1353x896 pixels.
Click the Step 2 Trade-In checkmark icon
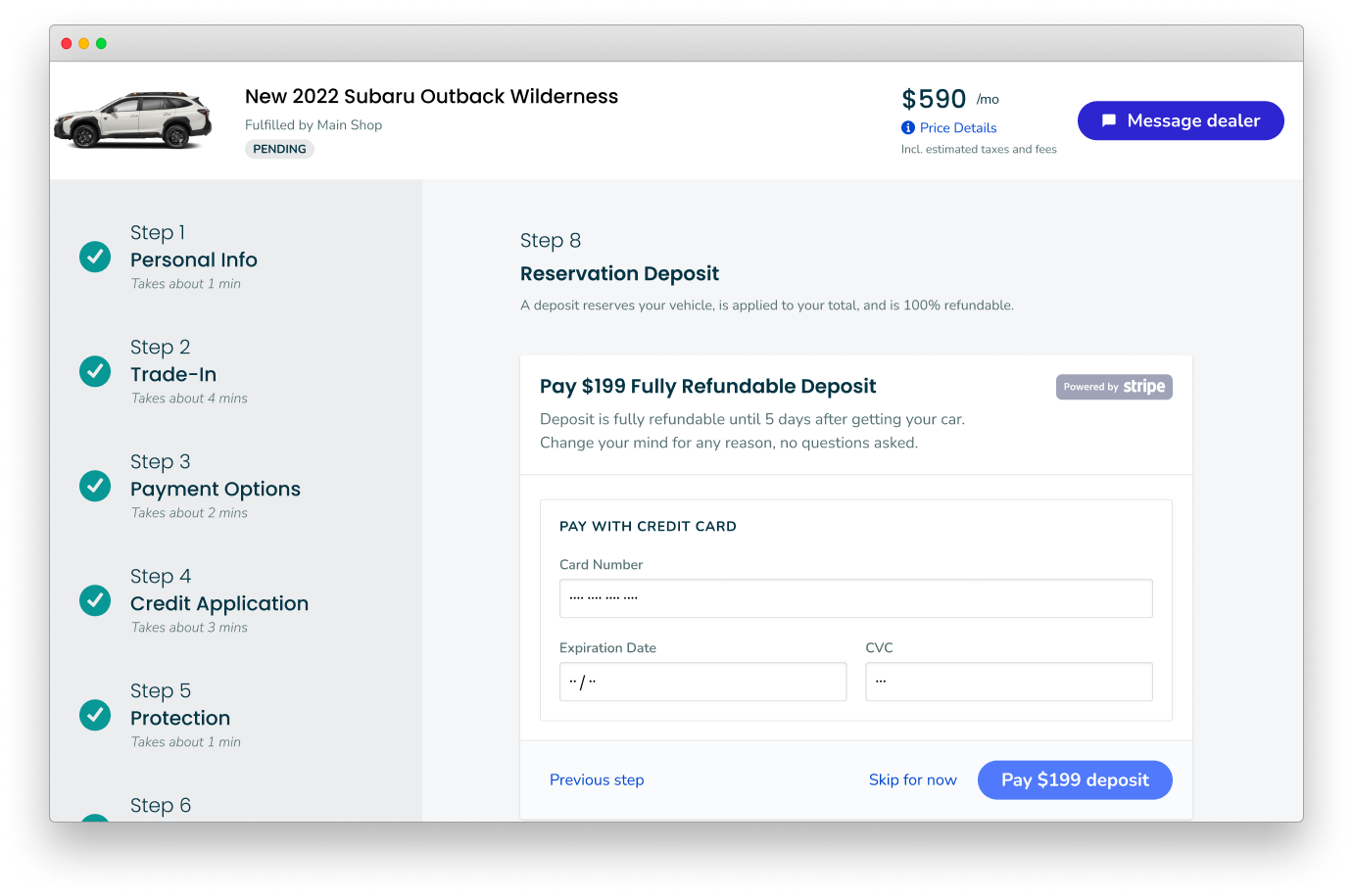pos(95,371)
